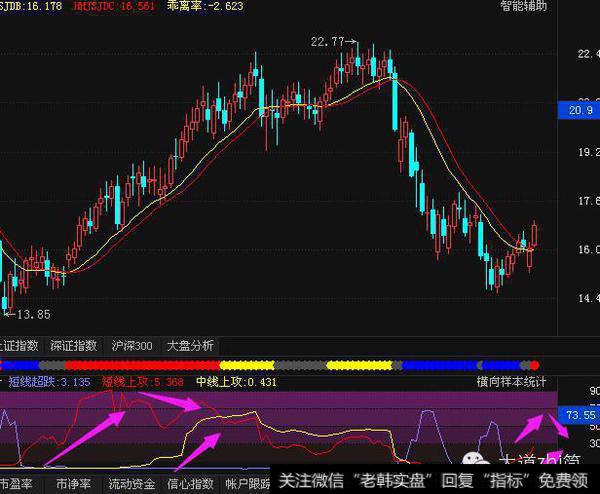This screenshot has width=600, height=494.
Task: Open the 帐户跟踪 tab
Action: 248,484
